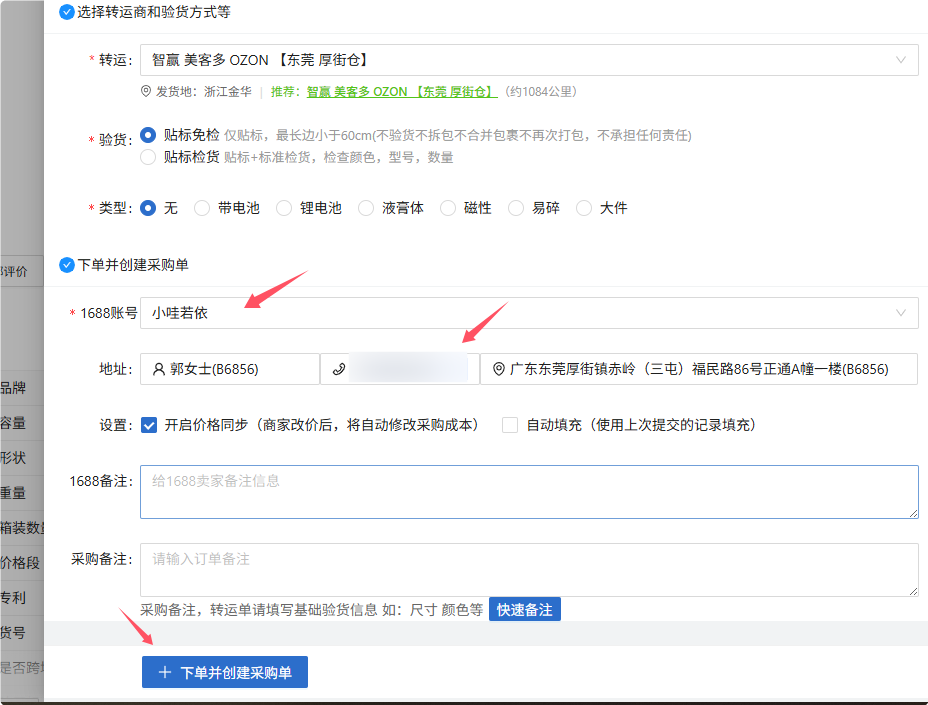Screen dimensions: 928x705
Task: Click the 快速备注 button
Action: click(524, 610)
